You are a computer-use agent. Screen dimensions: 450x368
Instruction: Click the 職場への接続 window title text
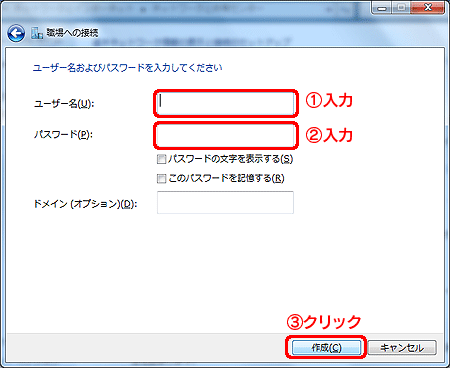pos(72,33)
